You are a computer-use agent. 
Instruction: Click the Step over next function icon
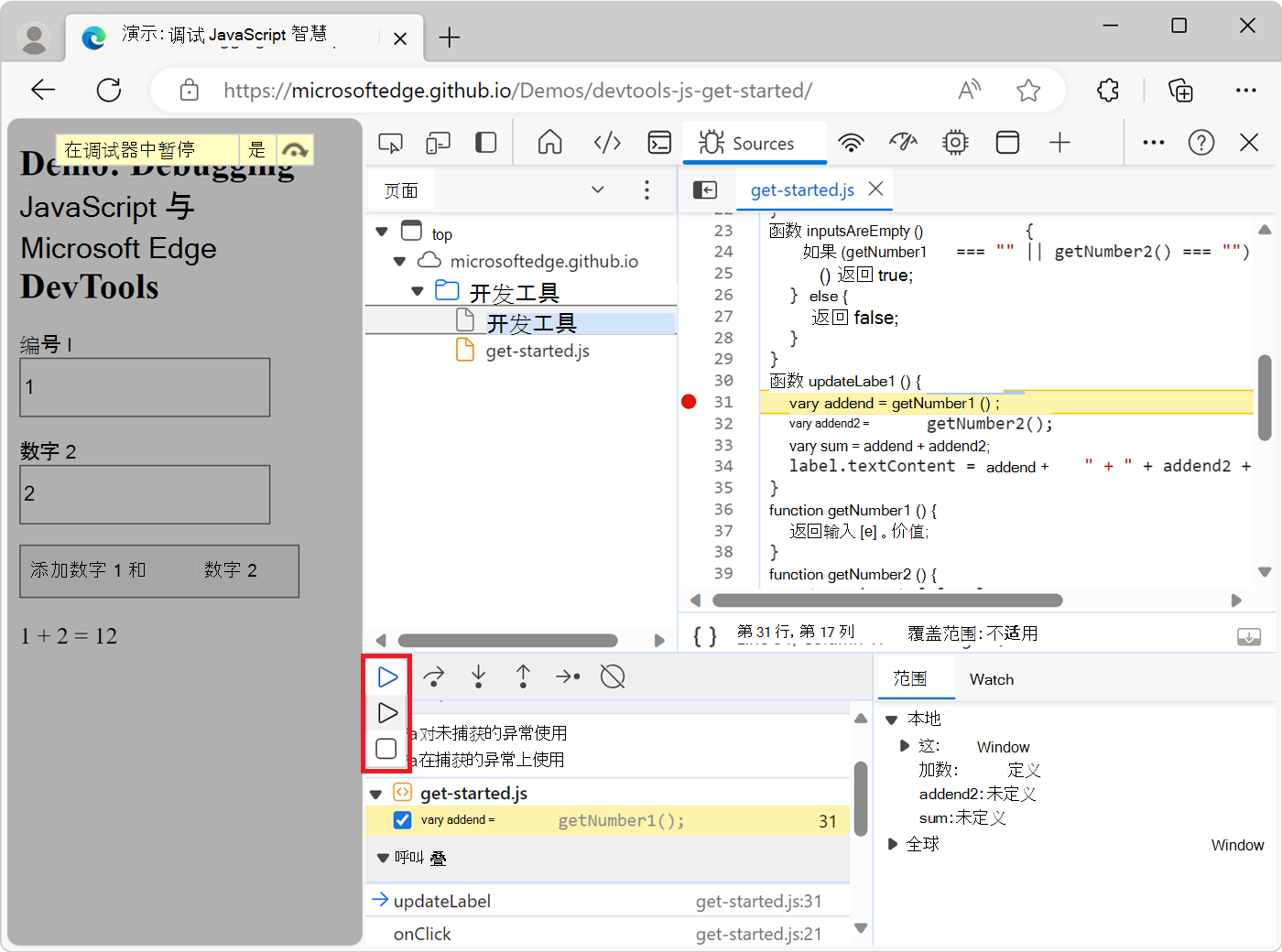coord(434,677)
